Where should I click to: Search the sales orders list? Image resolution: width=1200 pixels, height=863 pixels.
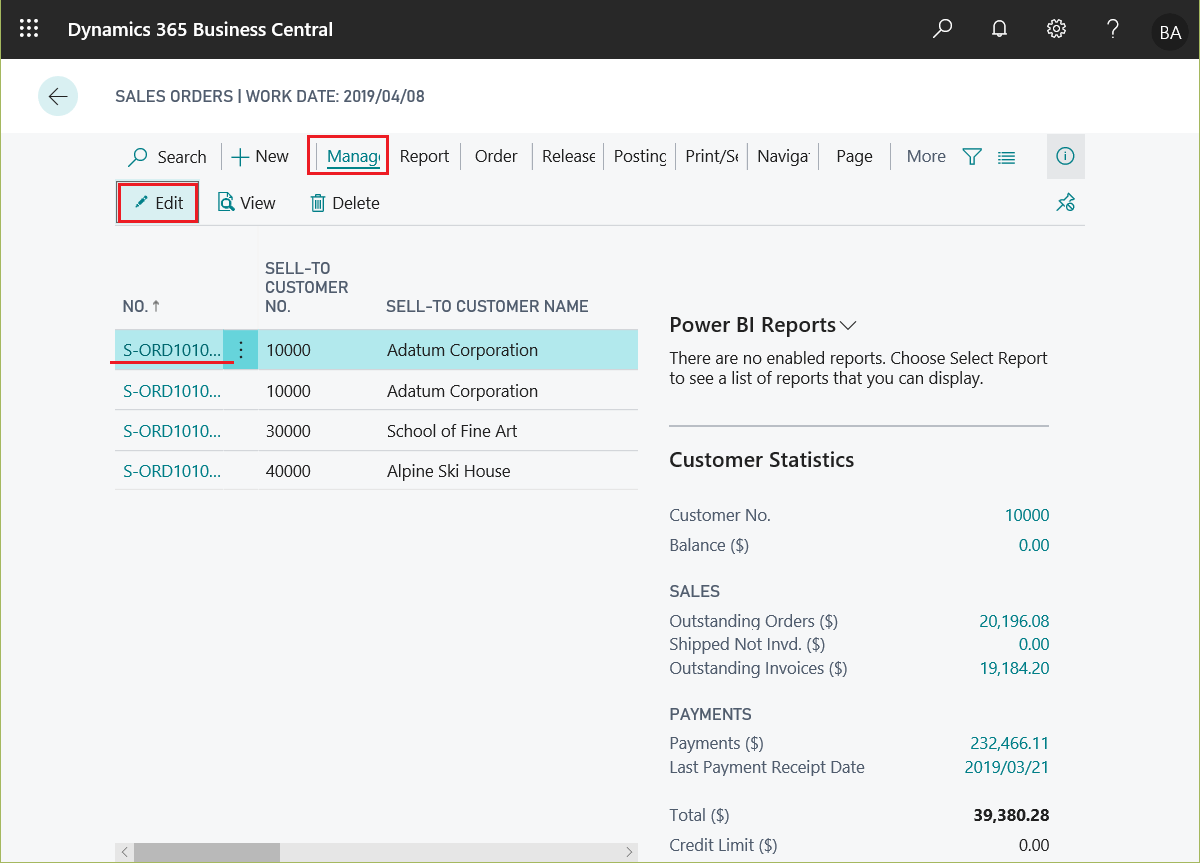coord(168,157)
